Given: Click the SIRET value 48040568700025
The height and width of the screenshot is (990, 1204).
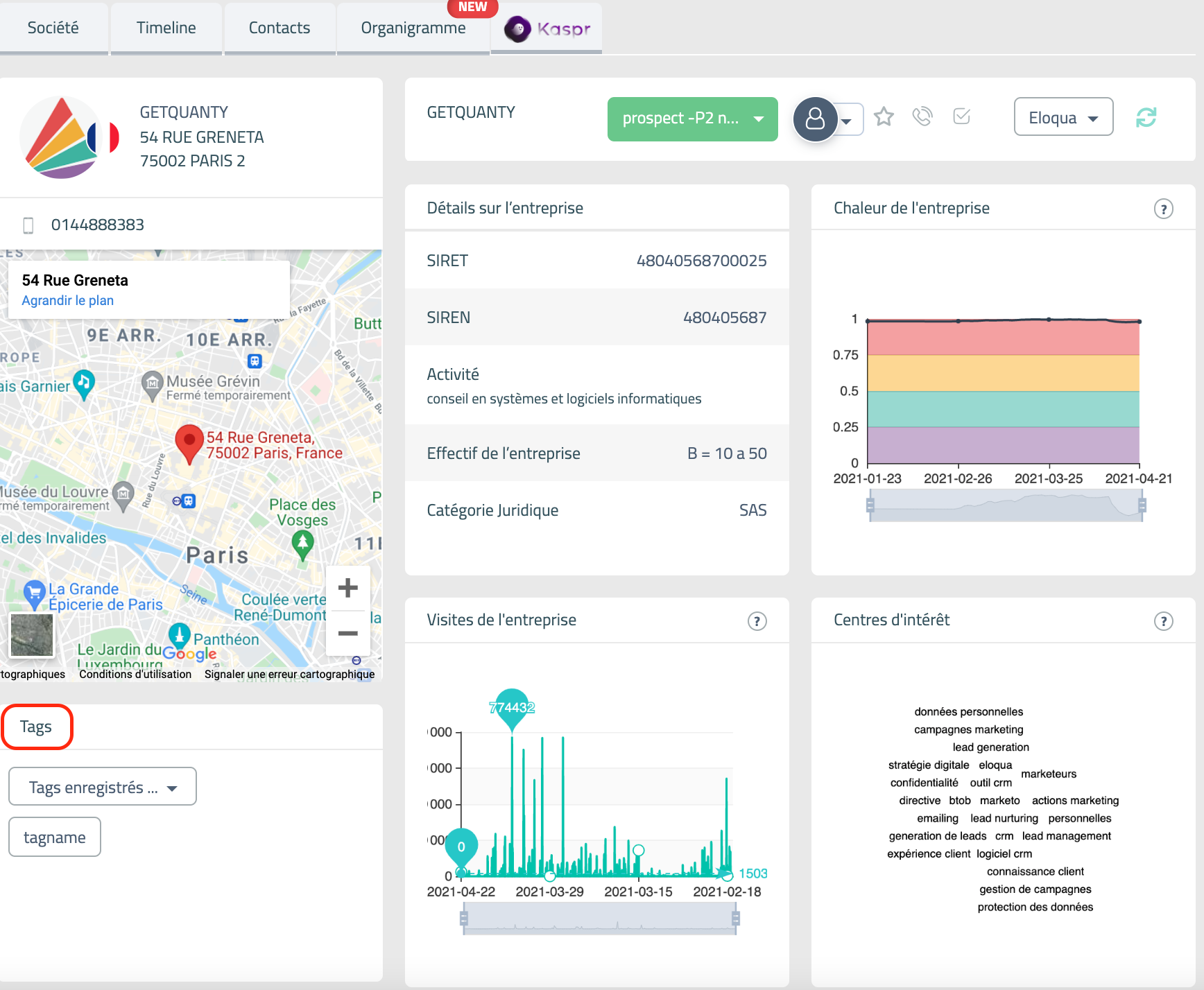Looking at the screenshot, I should click(x=701, y=261).
